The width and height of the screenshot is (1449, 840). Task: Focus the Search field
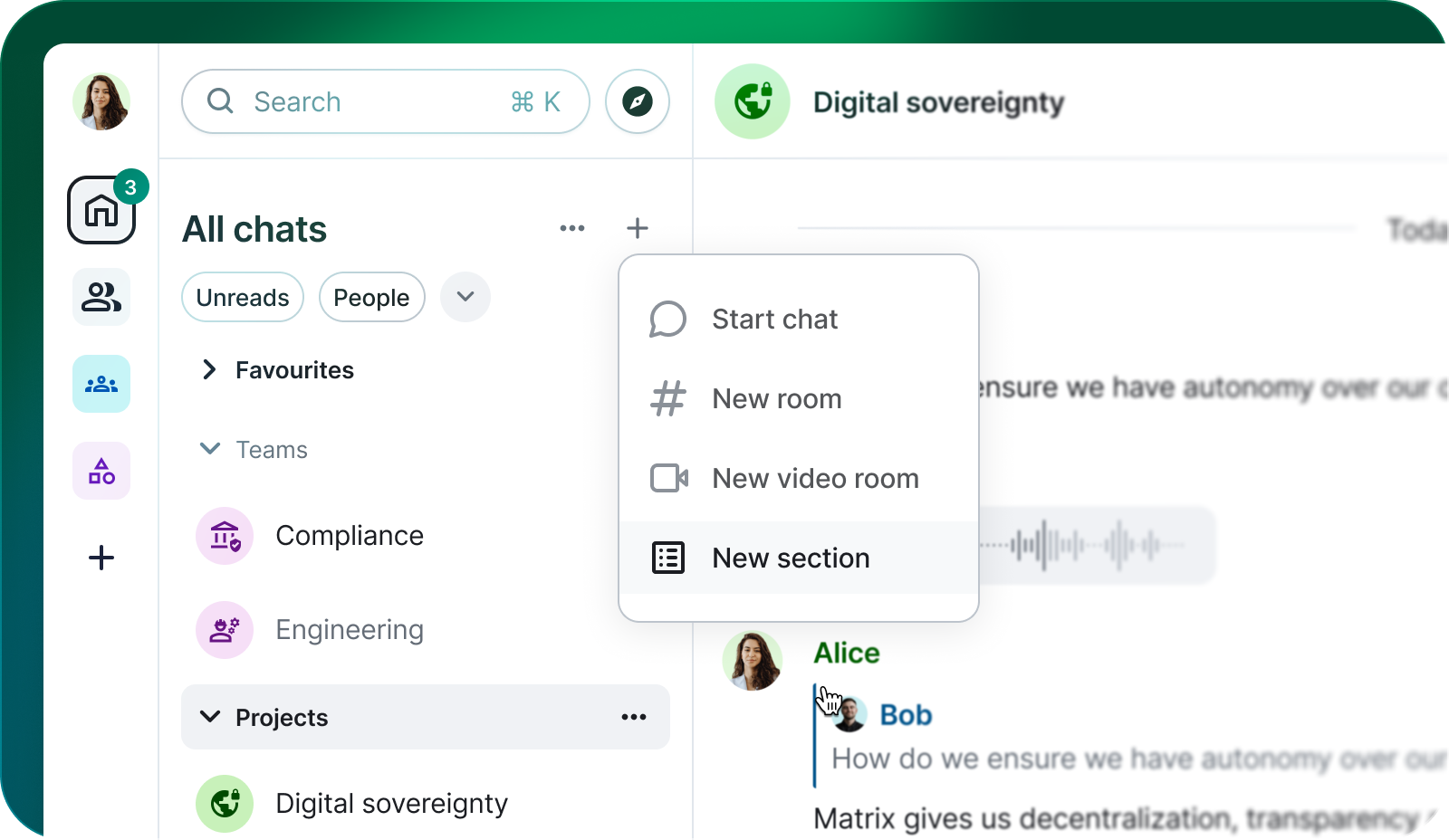coord(386,101)
